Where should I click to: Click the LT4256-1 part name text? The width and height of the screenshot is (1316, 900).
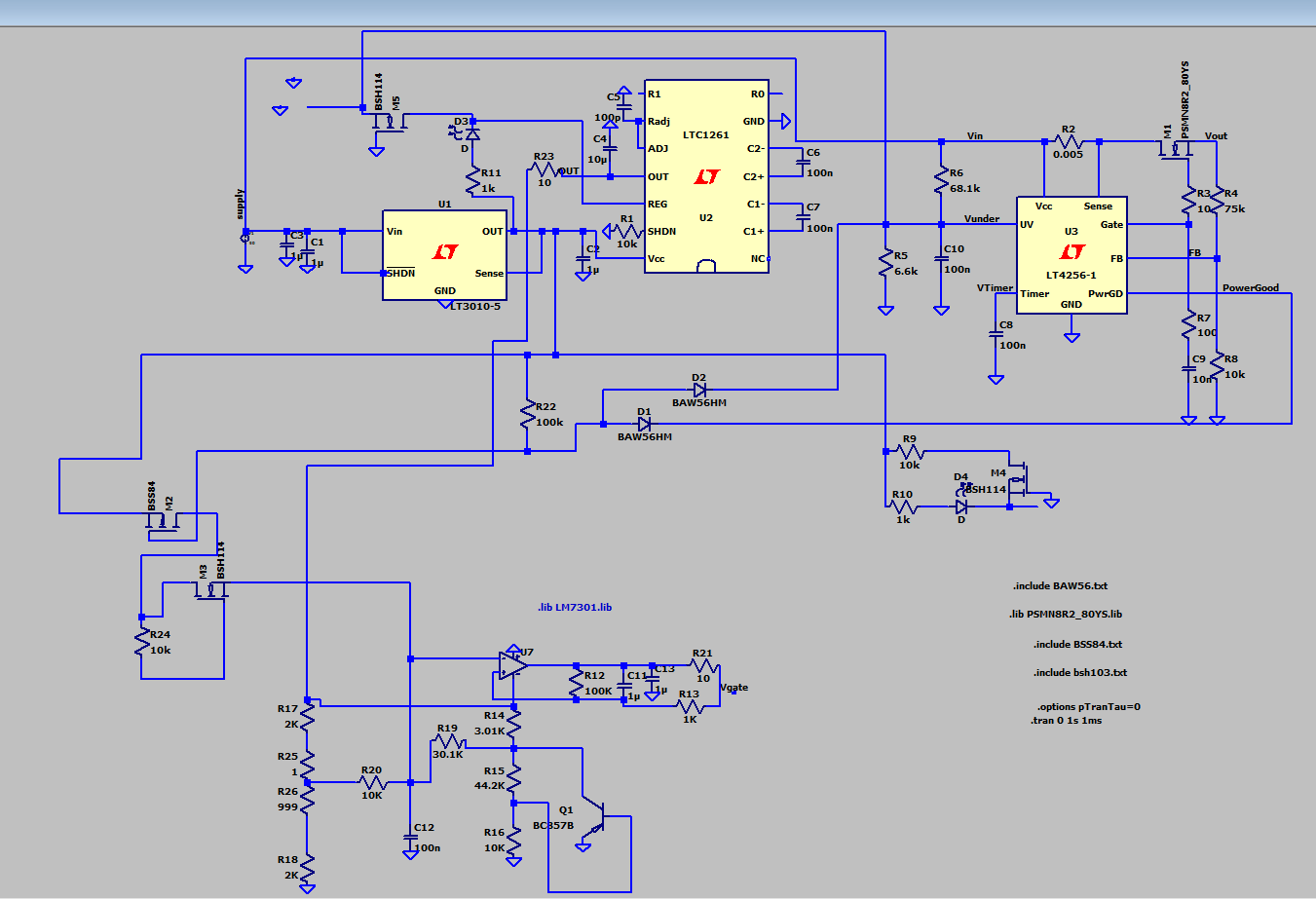1071,276
